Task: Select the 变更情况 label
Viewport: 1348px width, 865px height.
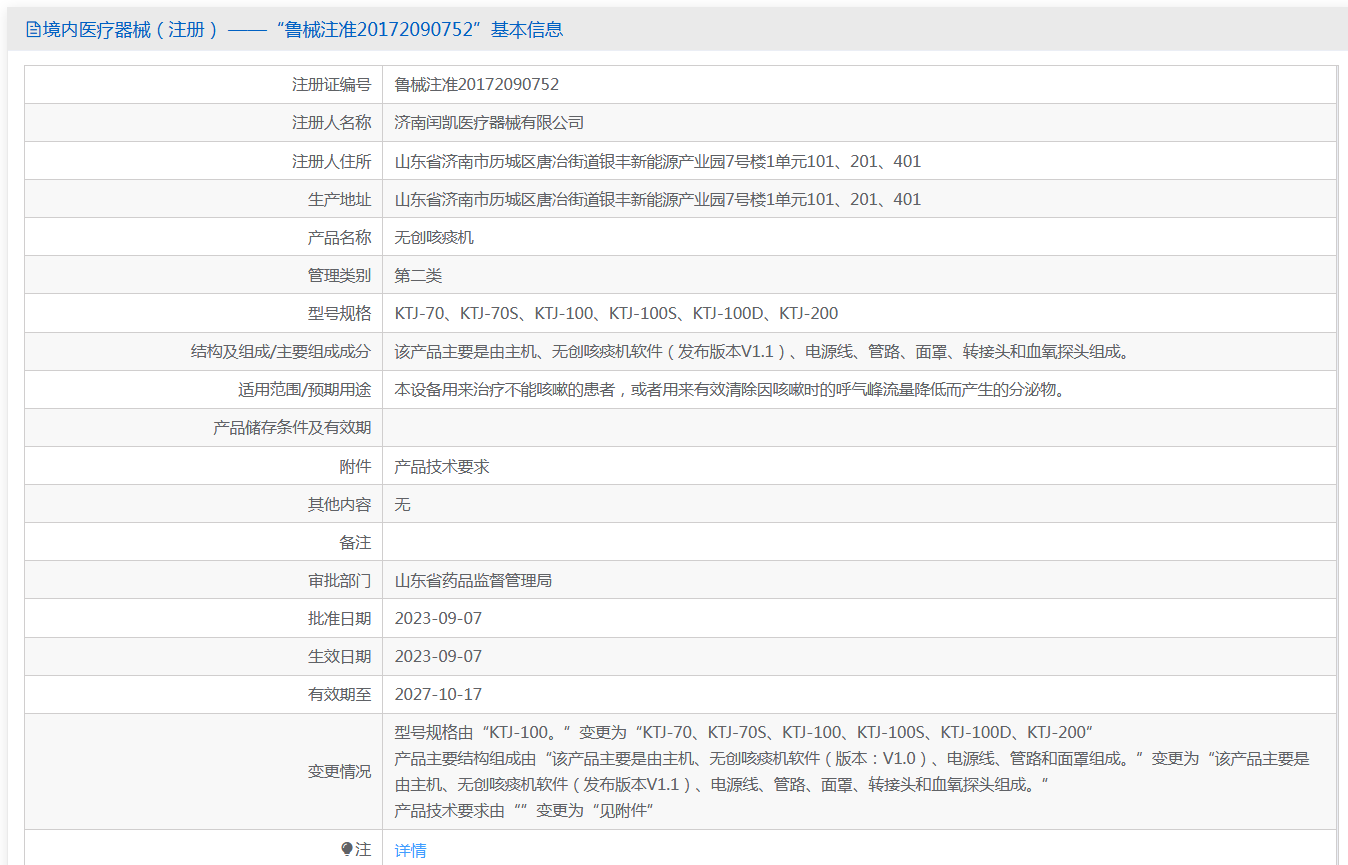Action: click(339, 771)
